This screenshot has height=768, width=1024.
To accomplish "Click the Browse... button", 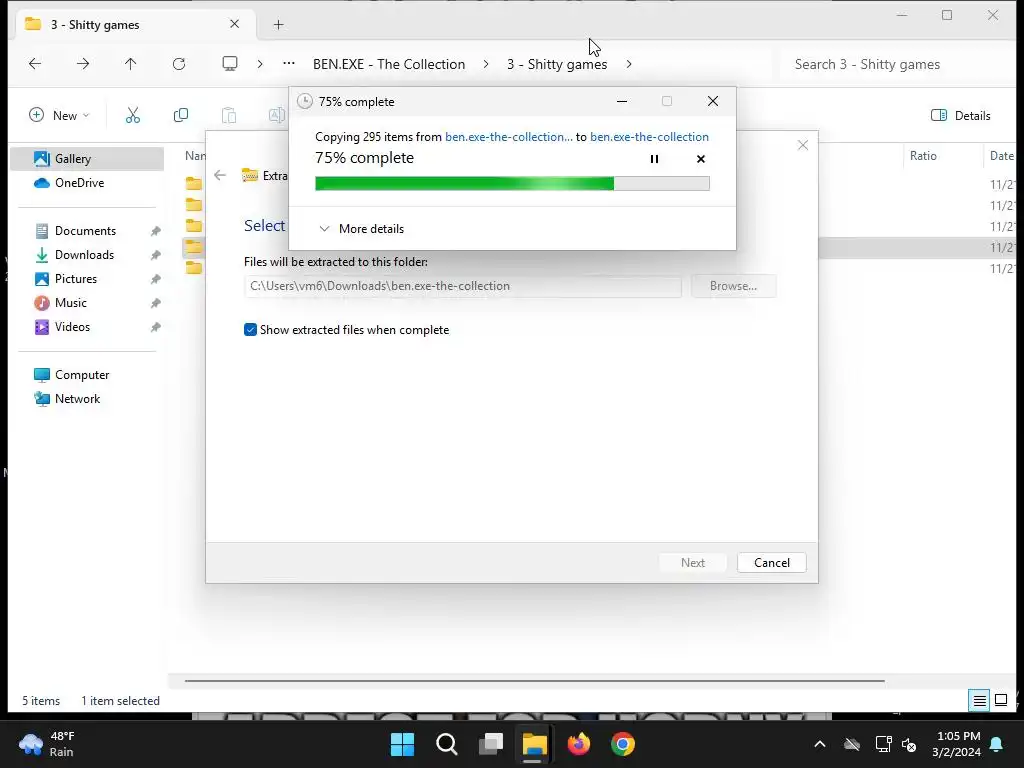I will coord(733,286).
